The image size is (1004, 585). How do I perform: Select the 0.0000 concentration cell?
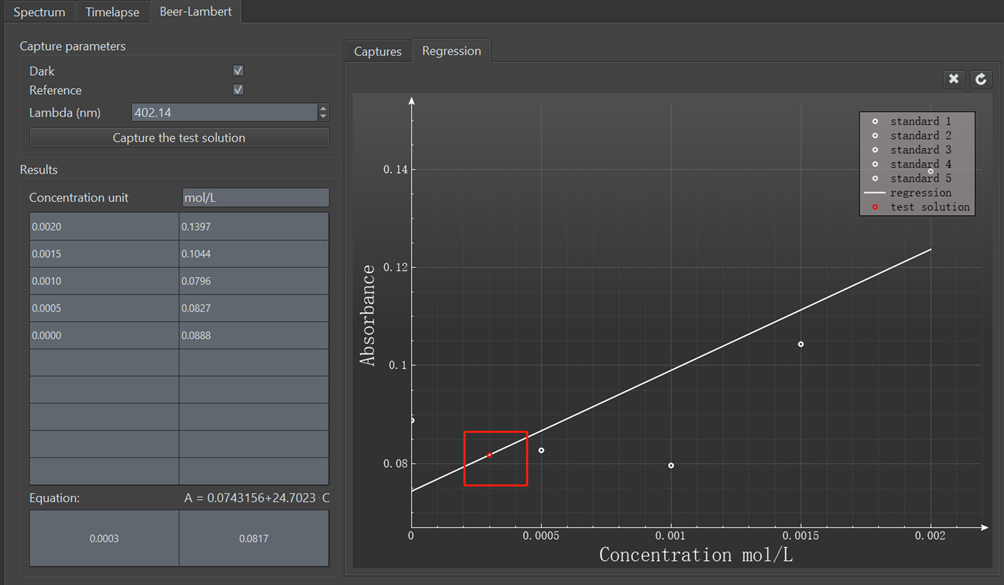coord(104,335)
